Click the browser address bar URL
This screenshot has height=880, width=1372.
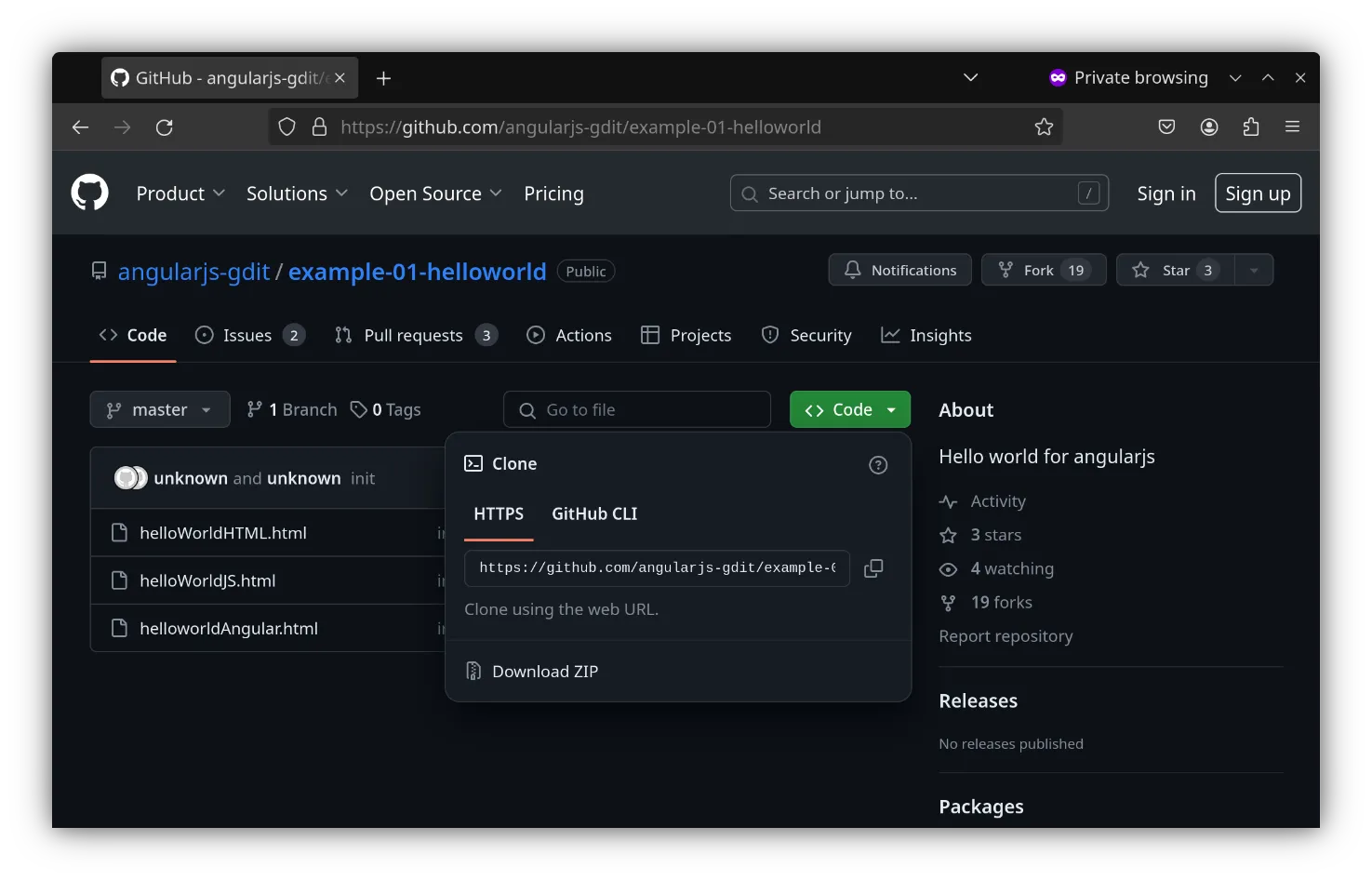[x=580, y=127]
